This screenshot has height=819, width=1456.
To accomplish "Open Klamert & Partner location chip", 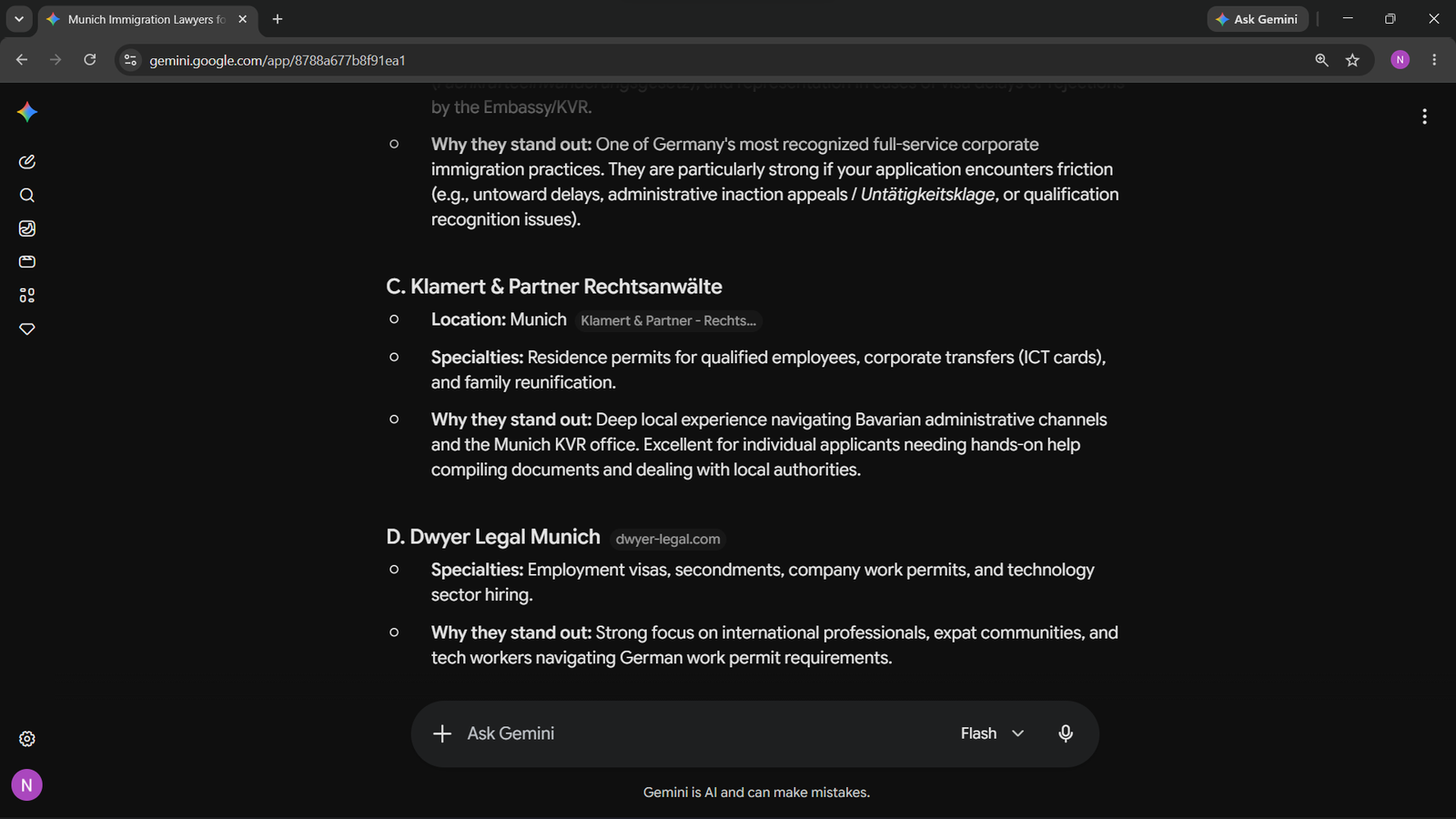I will (x=668, y=320).
